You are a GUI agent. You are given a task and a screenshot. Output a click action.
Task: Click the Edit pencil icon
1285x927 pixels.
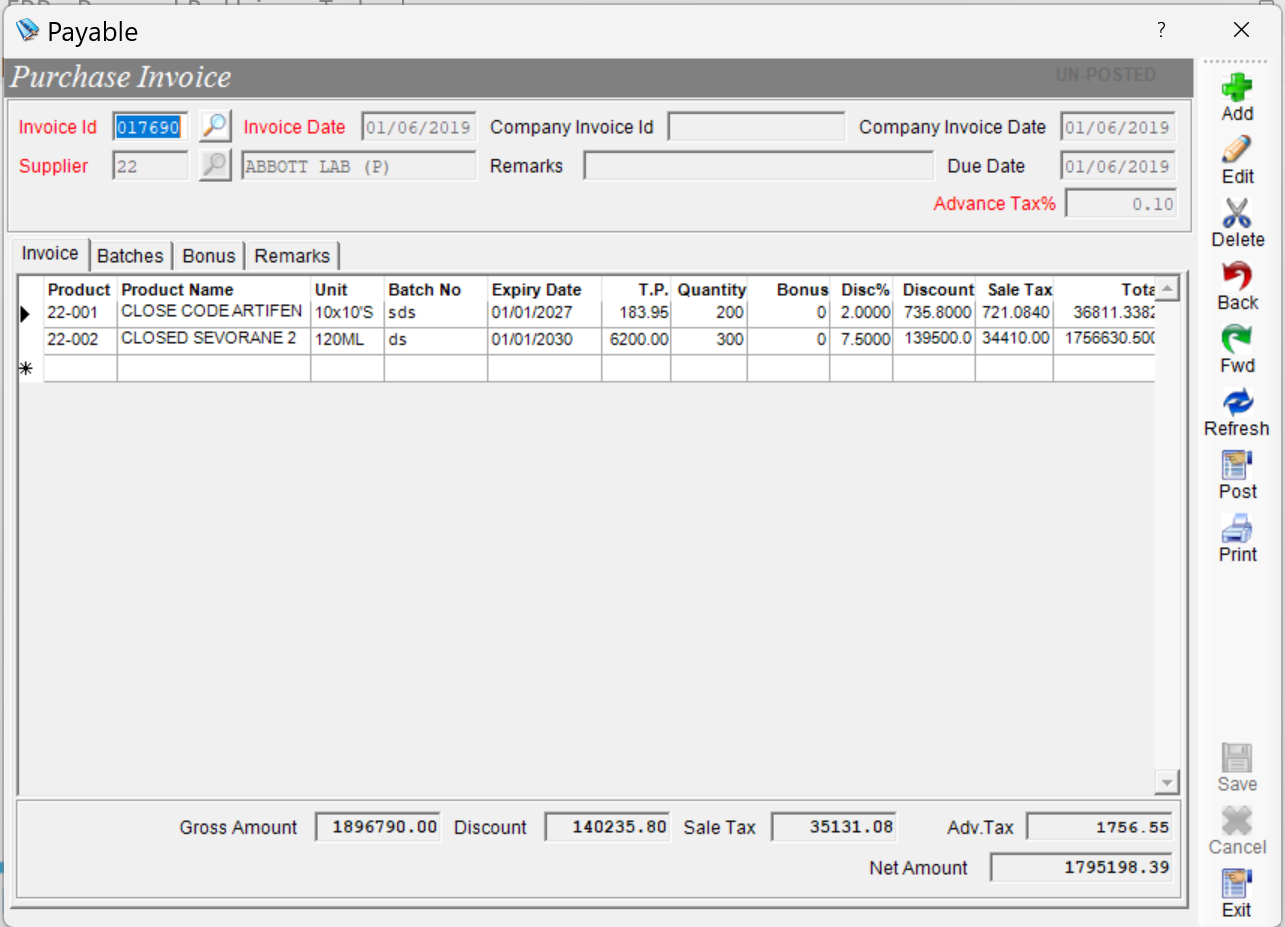click(1237, 150)
